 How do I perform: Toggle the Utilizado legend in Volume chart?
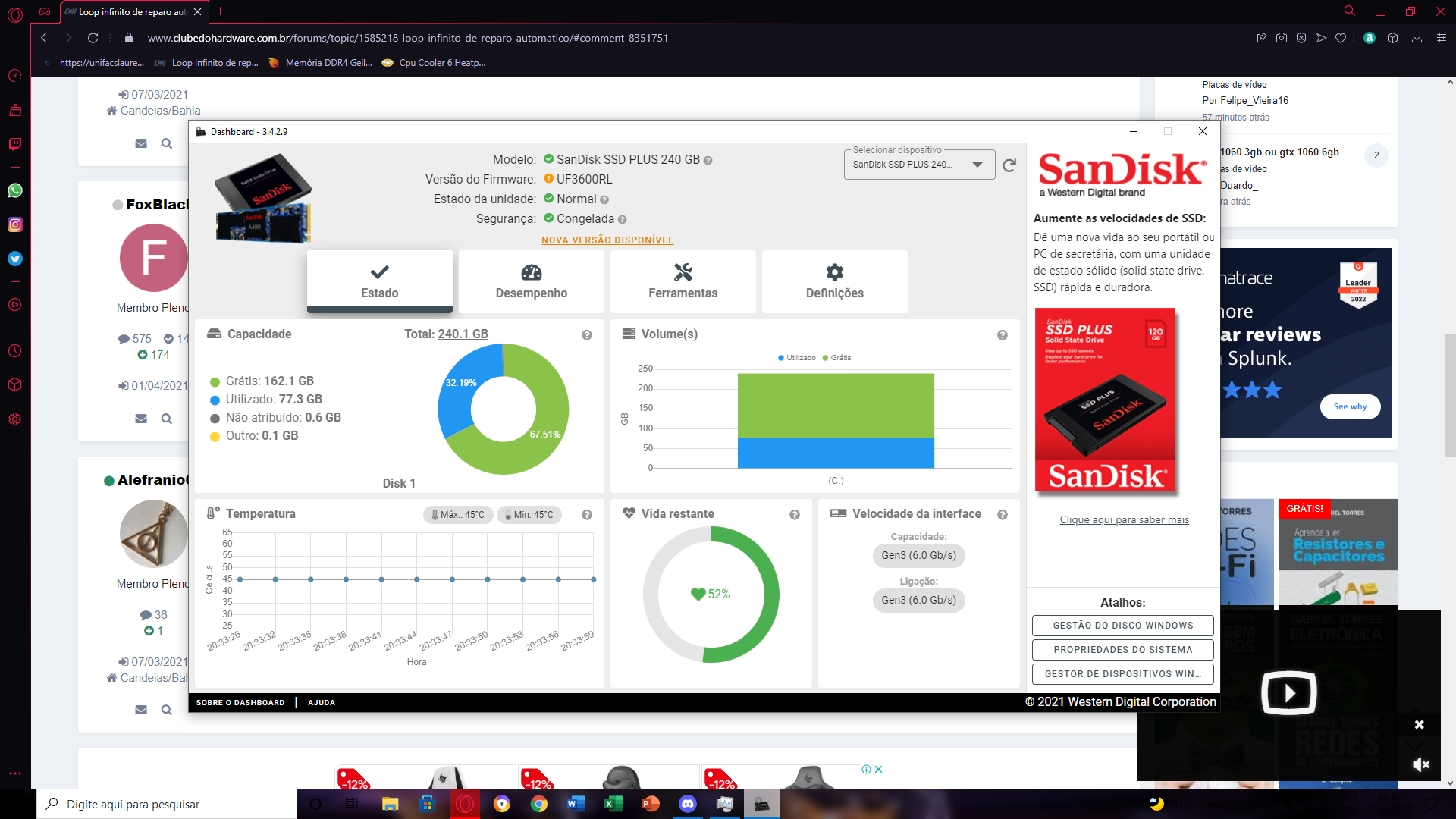pyautogui.click(x=797, y=358)
